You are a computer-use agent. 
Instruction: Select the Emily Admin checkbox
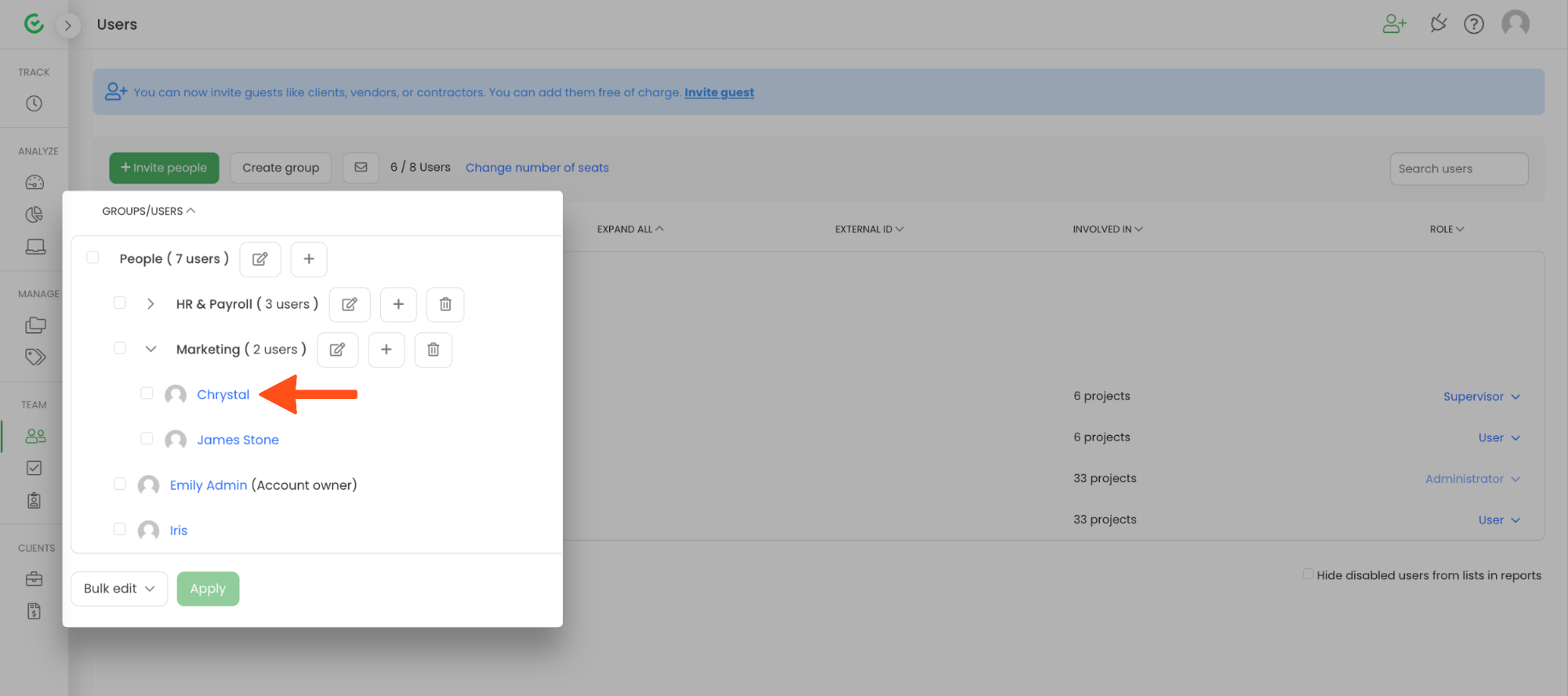pos(120,484)
